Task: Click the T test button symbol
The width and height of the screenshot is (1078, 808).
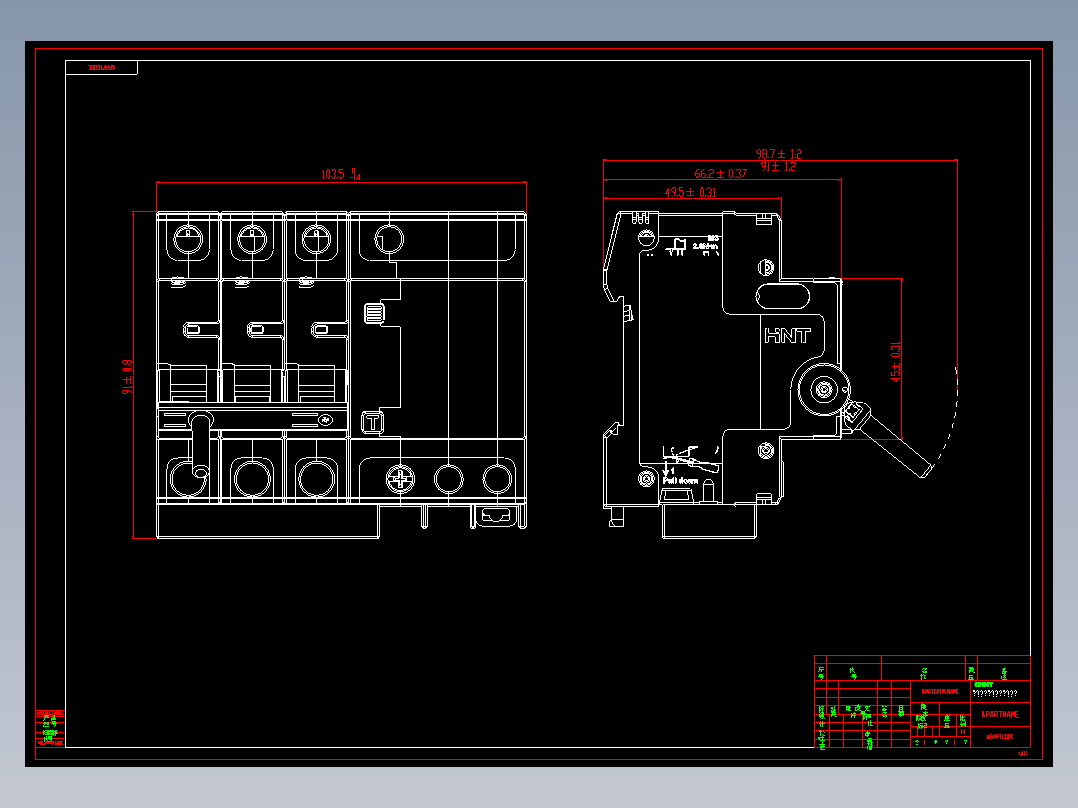Action: pos(372,422)
